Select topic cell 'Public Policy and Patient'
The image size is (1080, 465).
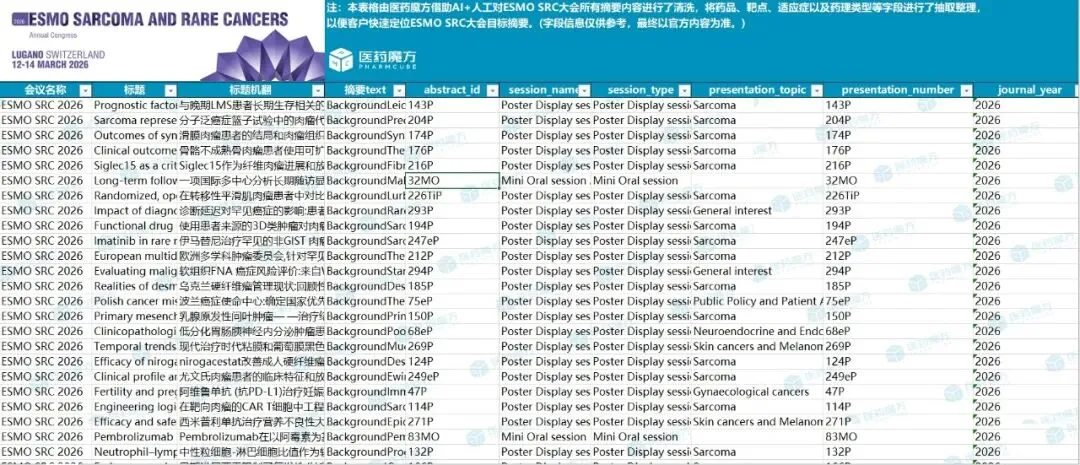[x=757, y=301]
